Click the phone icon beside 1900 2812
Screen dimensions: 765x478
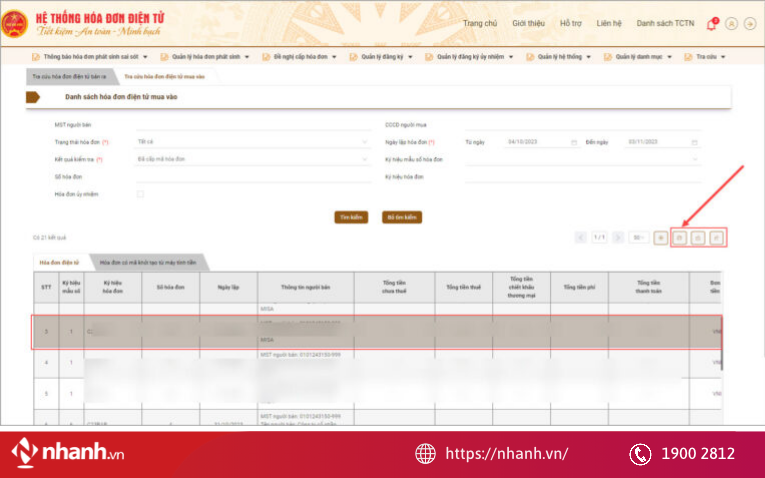pyautogui.click(x=640, y=454)
